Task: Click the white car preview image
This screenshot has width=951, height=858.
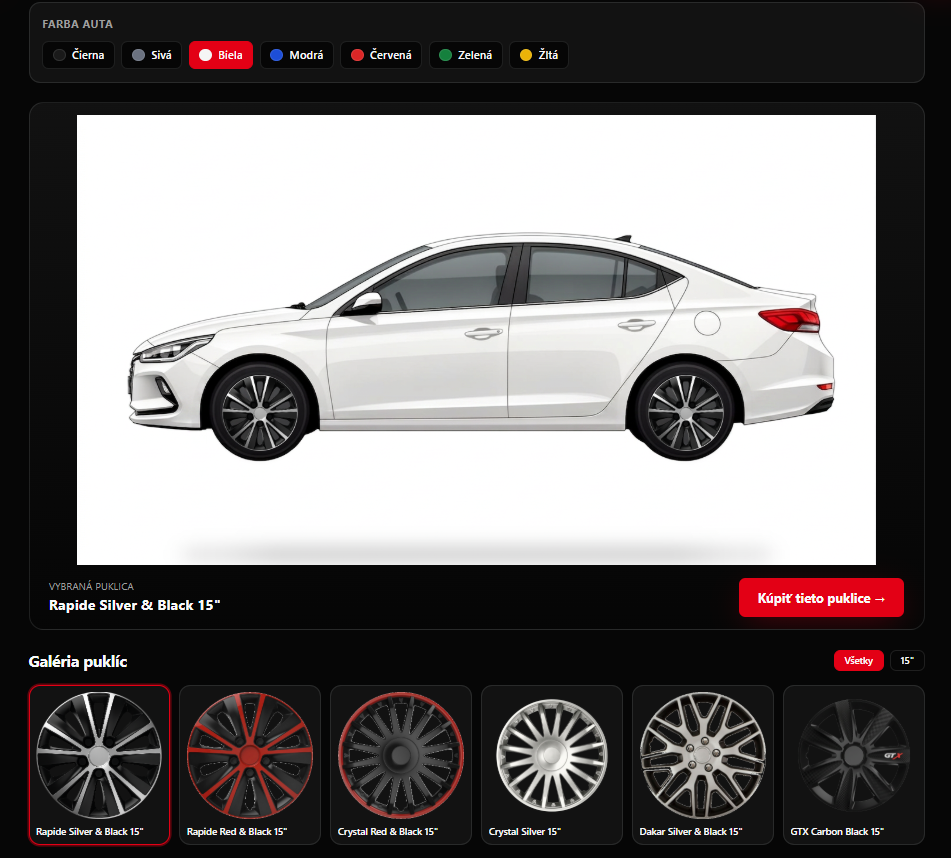Action: pyautogui.click(x=476, y=340)
